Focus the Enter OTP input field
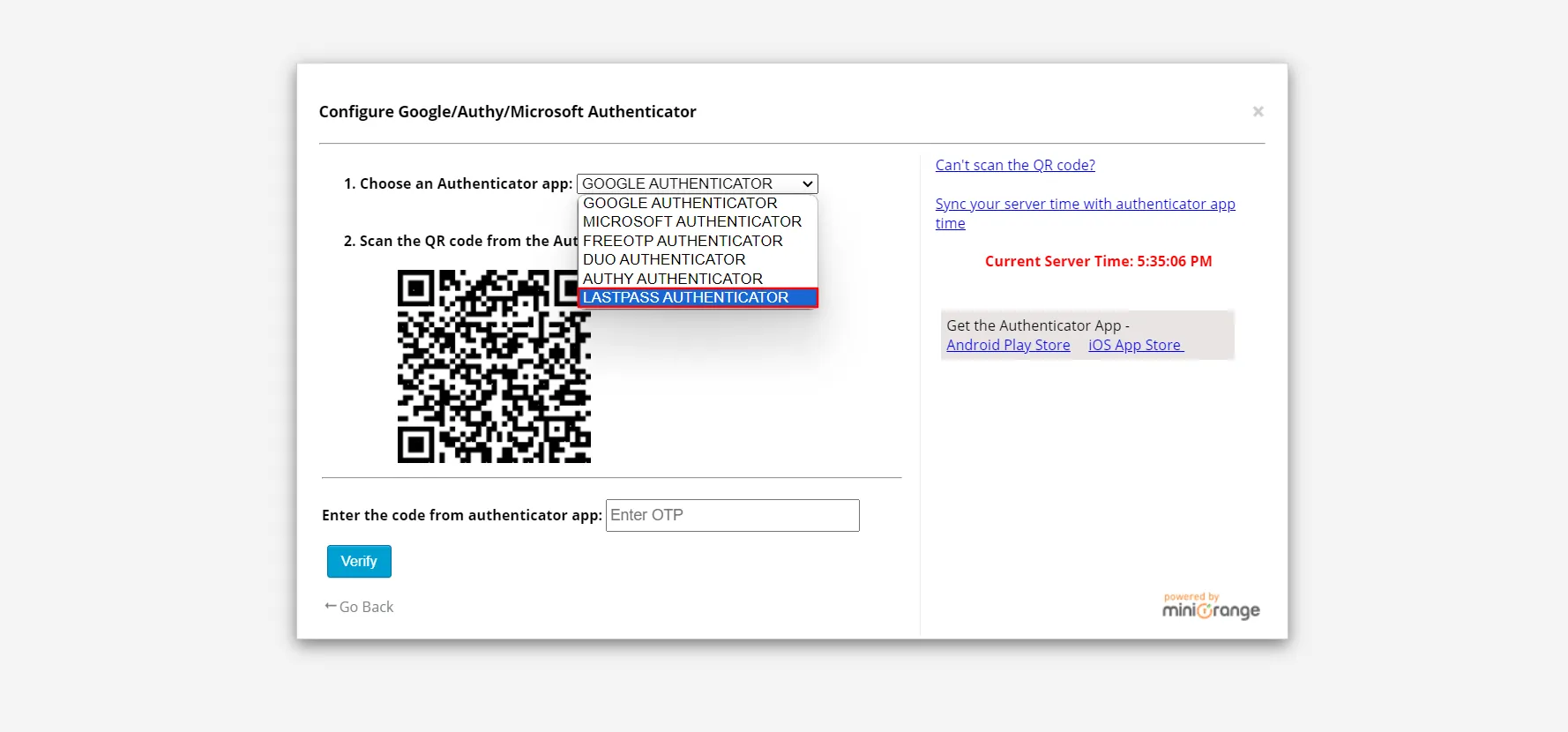Viewport: 1568px width, 732px height. tap(733, 516)
